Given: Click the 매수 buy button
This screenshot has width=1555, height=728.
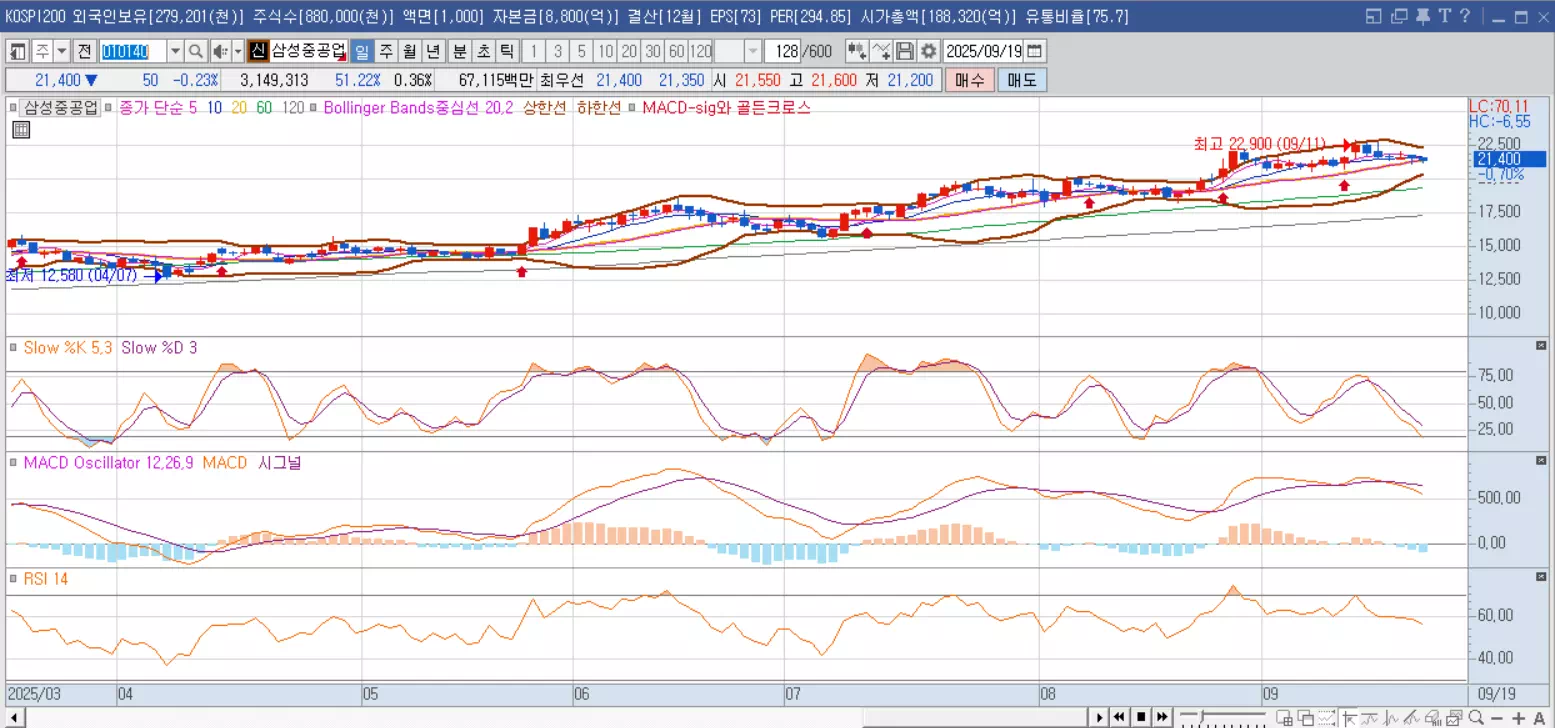Looking at the screenshot, I should pyautogui.click(x=969, y=81).
